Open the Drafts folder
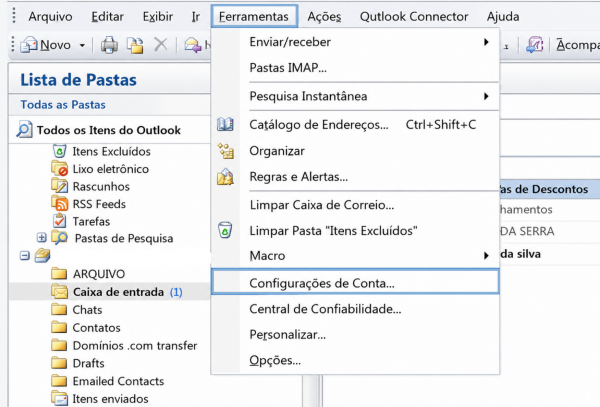The image size is (600, 407). pos(88,363)
